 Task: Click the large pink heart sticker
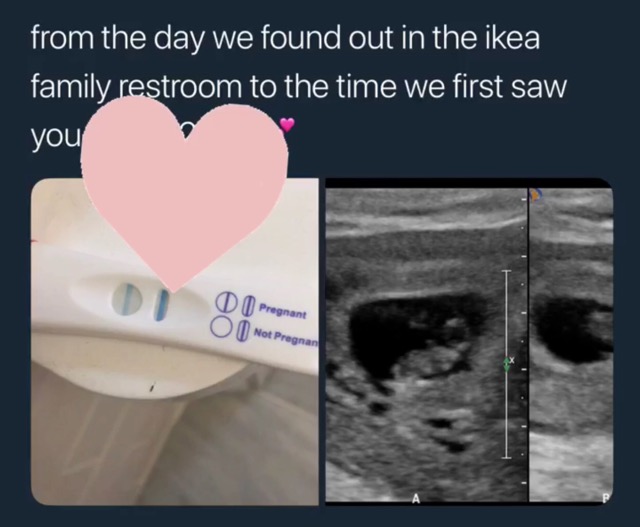(185, 194)
